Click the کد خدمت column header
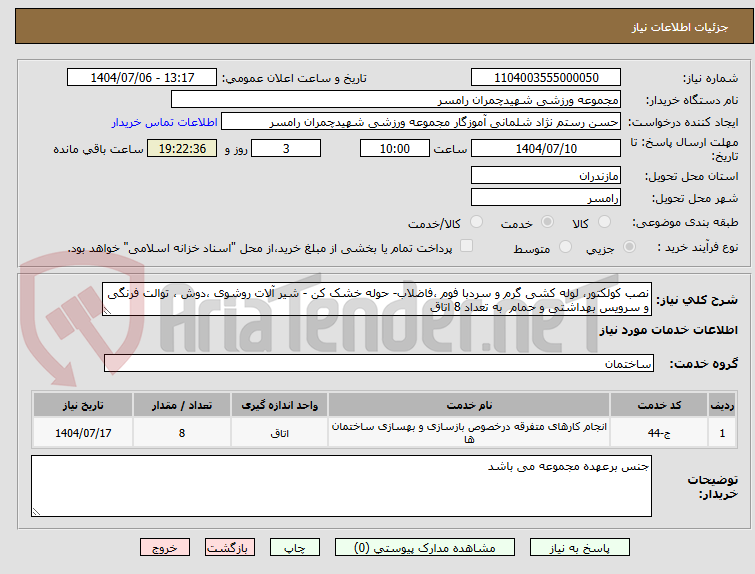The height and width of the screenshot is (574, 755). [659, 405]
